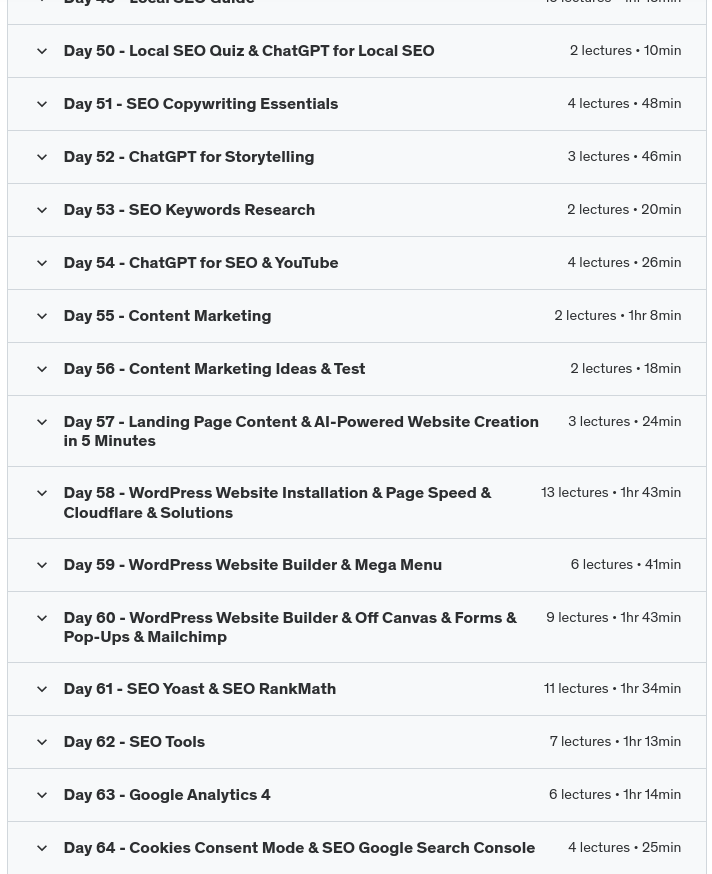Open chevron for Day 60 section
This screenshot has width=712, height=874.
coord(42,618)
